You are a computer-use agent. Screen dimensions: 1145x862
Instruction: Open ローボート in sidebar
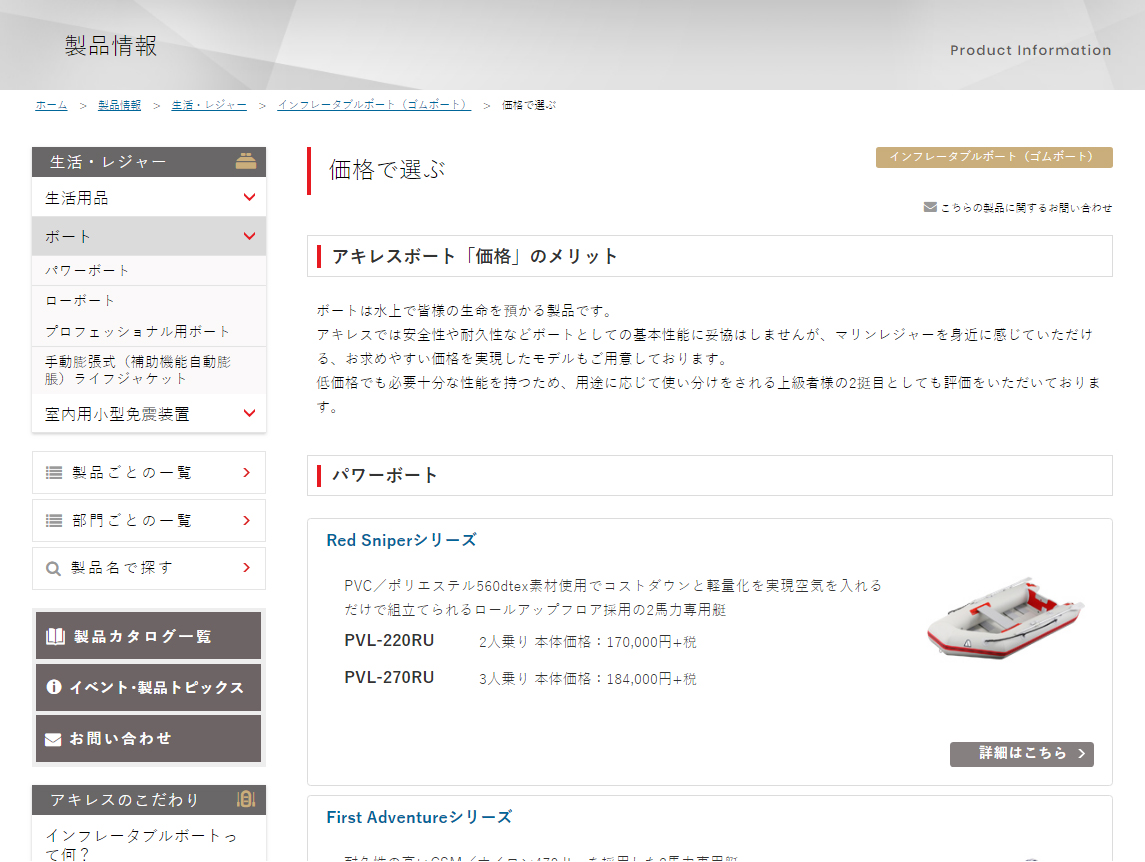pos(149,300)
